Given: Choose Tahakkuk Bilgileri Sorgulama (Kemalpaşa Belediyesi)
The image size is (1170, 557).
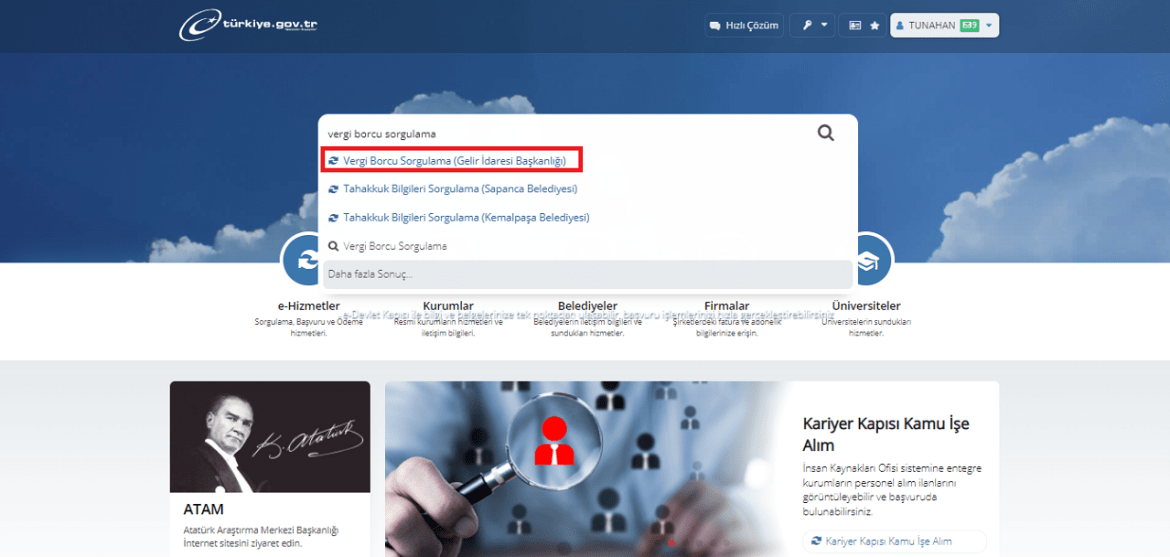Looking at the screenshot, I should (465, 217).
